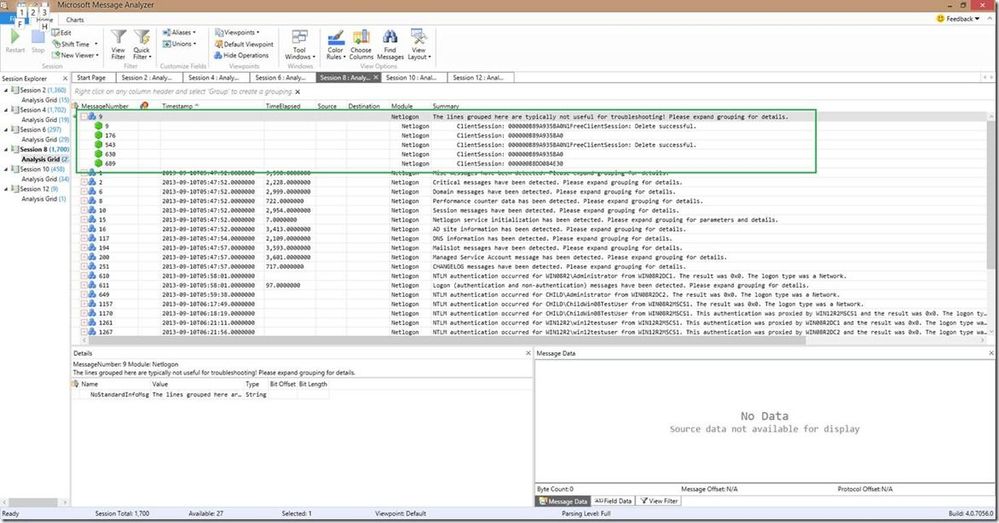Switch to the View Filter bottom tab
Screen dimensions: 999x523
[x=659, y=501]
